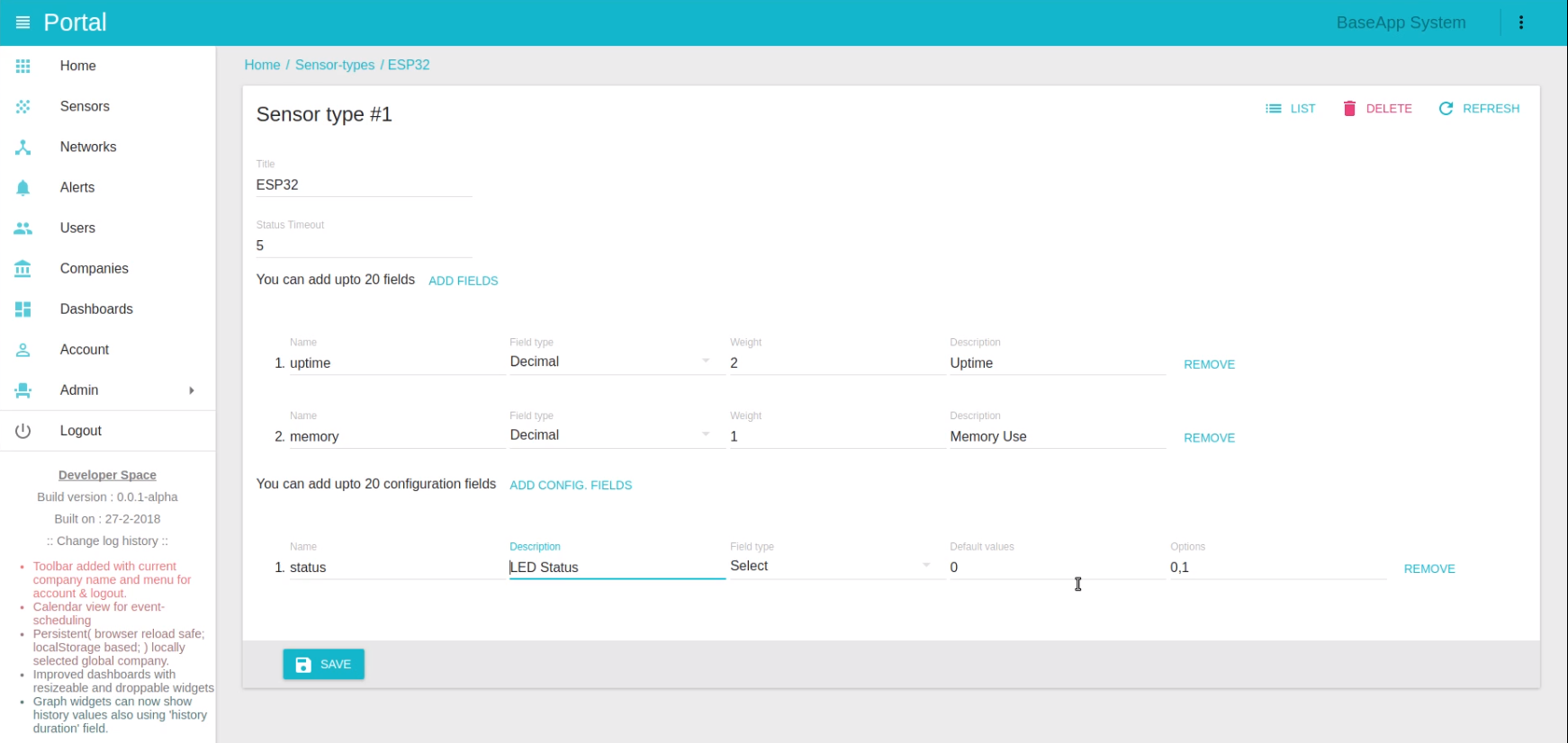Click the floppy disk icon on Save
This screenshot has width=1568, height=743.
coord(303,665)
